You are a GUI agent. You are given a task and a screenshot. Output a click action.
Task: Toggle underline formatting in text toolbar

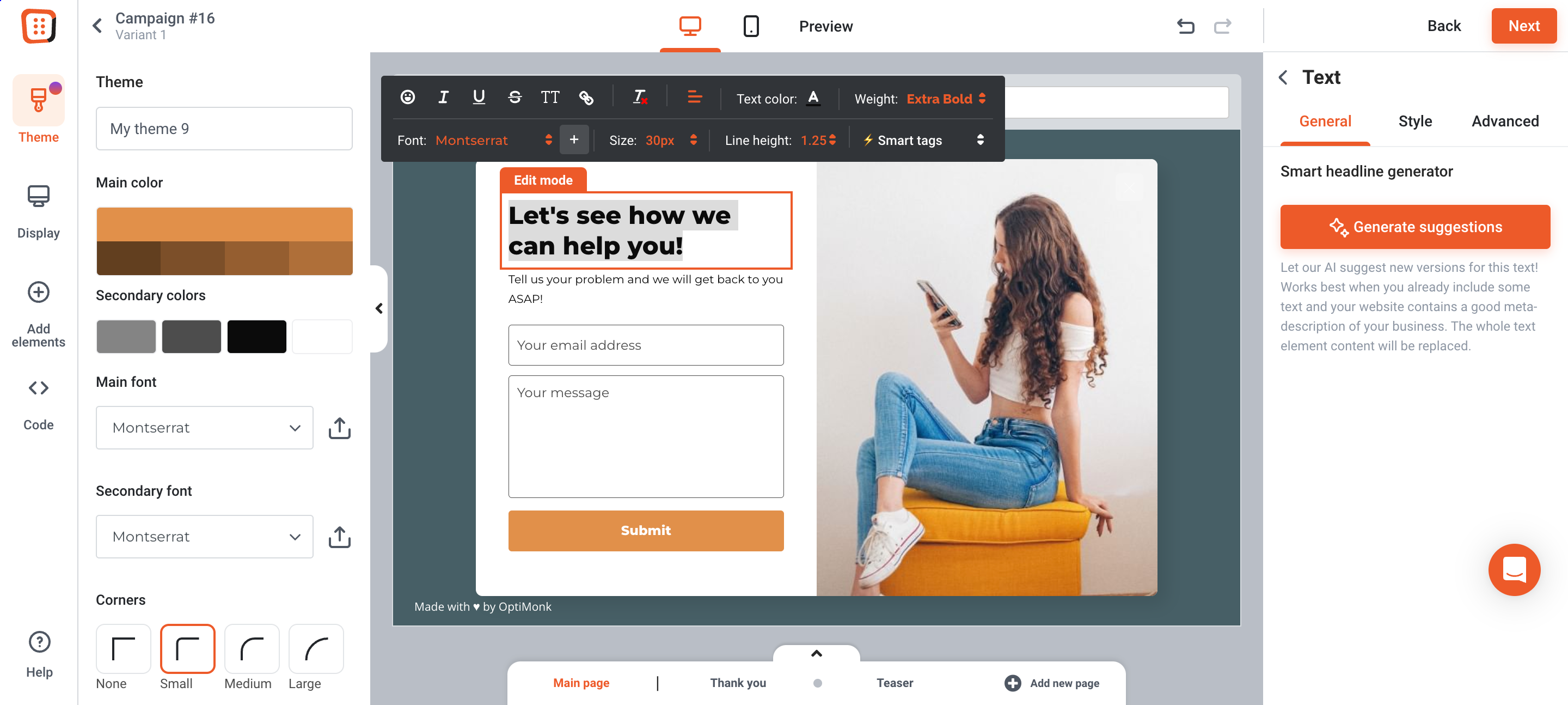(478, 97)
